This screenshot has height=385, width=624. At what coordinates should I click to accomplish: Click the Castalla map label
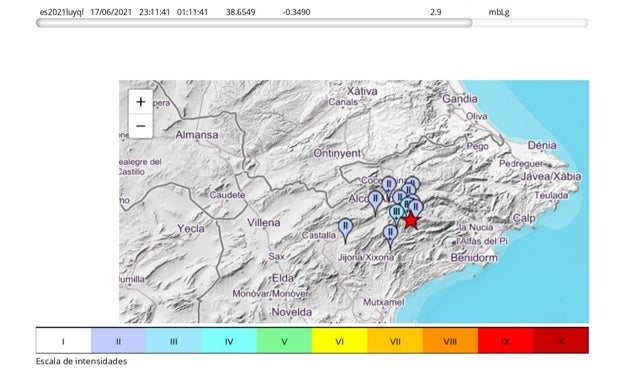pyautogui.click(x=318, y=235)
